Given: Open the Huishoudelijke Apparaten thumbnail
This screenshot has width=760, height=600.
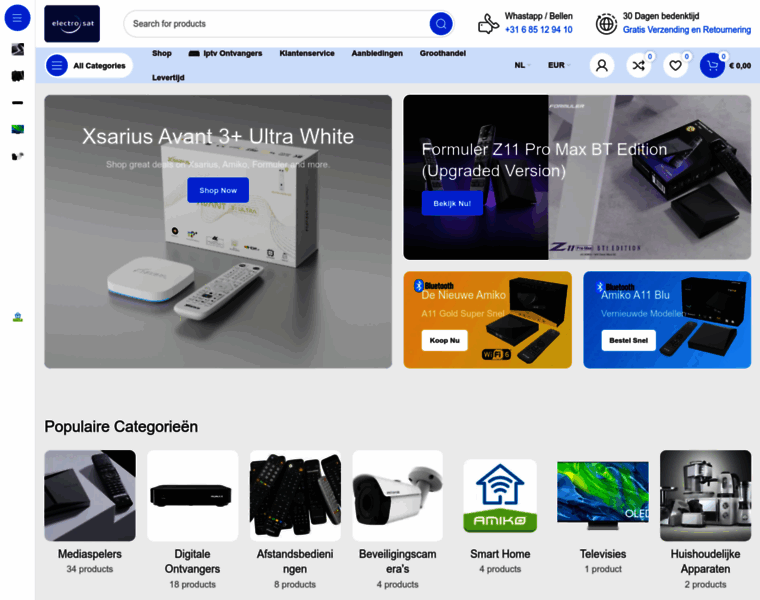Looking at the screenshot, I should (x=706, y=496).
